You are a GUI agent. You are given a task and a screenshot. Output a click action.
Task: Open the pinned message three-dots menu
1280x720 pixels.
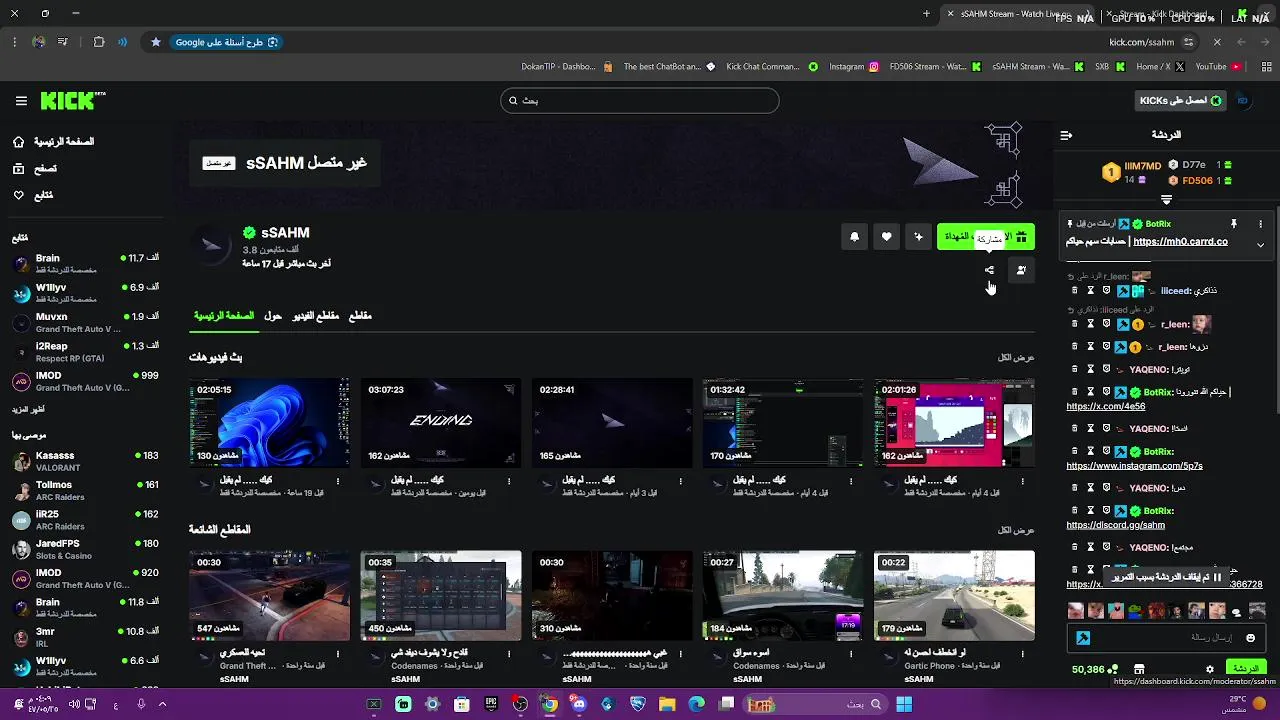[x=1260, y=224]
